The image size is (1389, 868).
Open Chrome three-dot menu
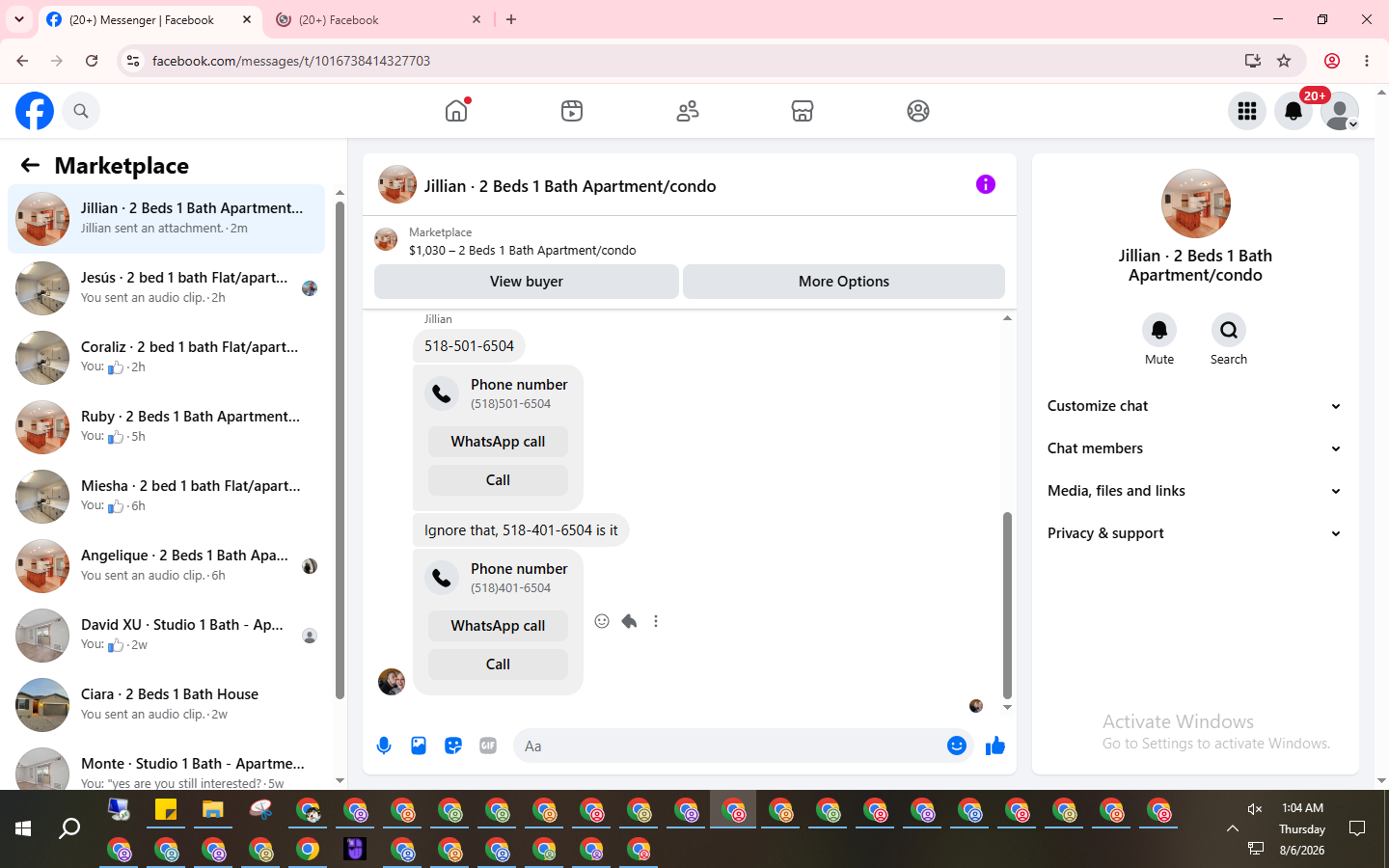click(1367, 61)
